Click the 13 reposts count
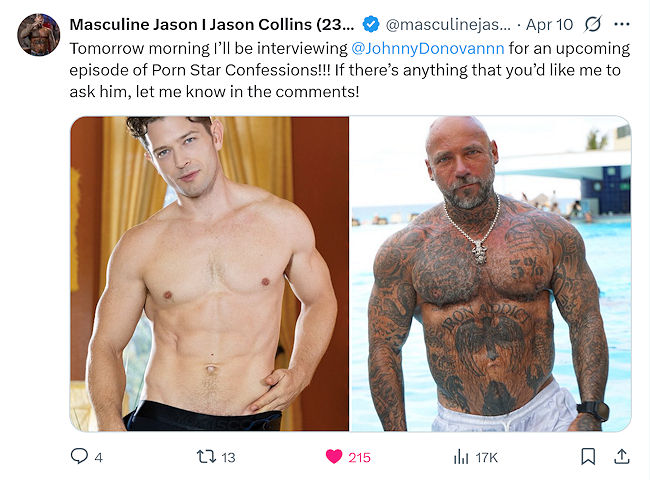This screenshot has width=650, height=480. pos(228,458)
